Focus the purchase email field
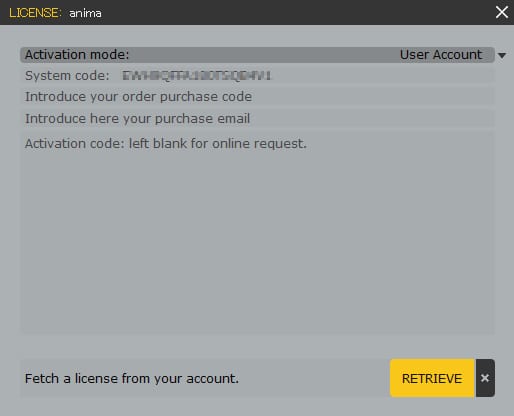514x416 pixels. (257, 119)
